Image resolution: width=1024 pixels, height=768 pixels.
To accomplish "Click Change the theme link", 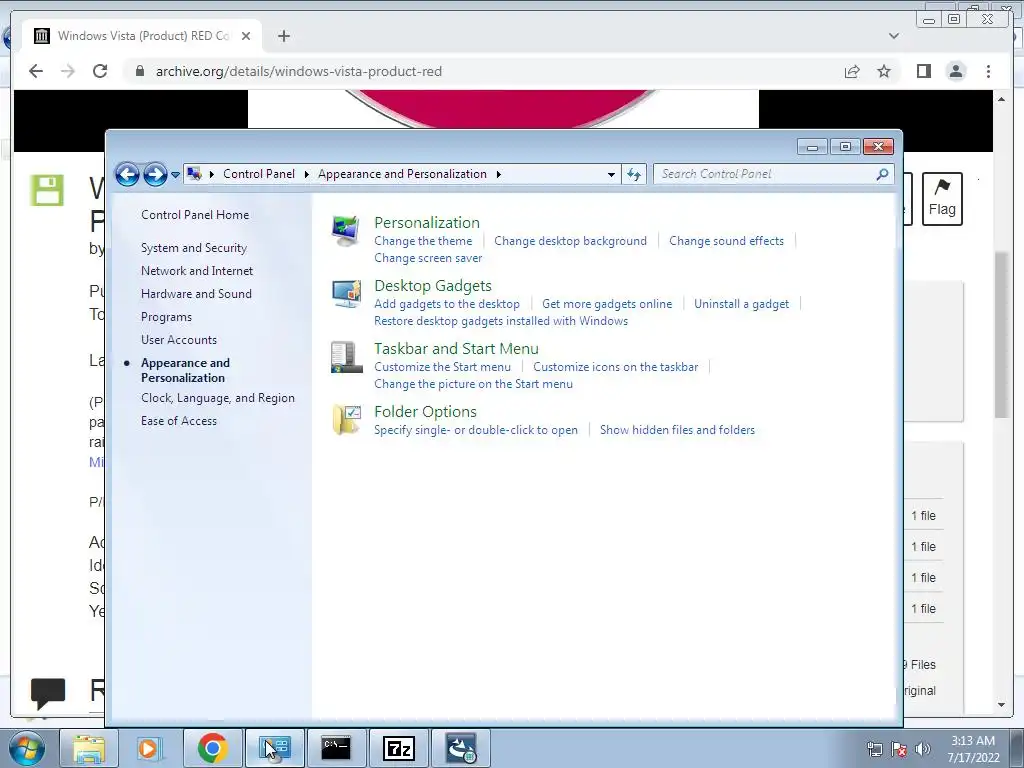I will 423,241.
